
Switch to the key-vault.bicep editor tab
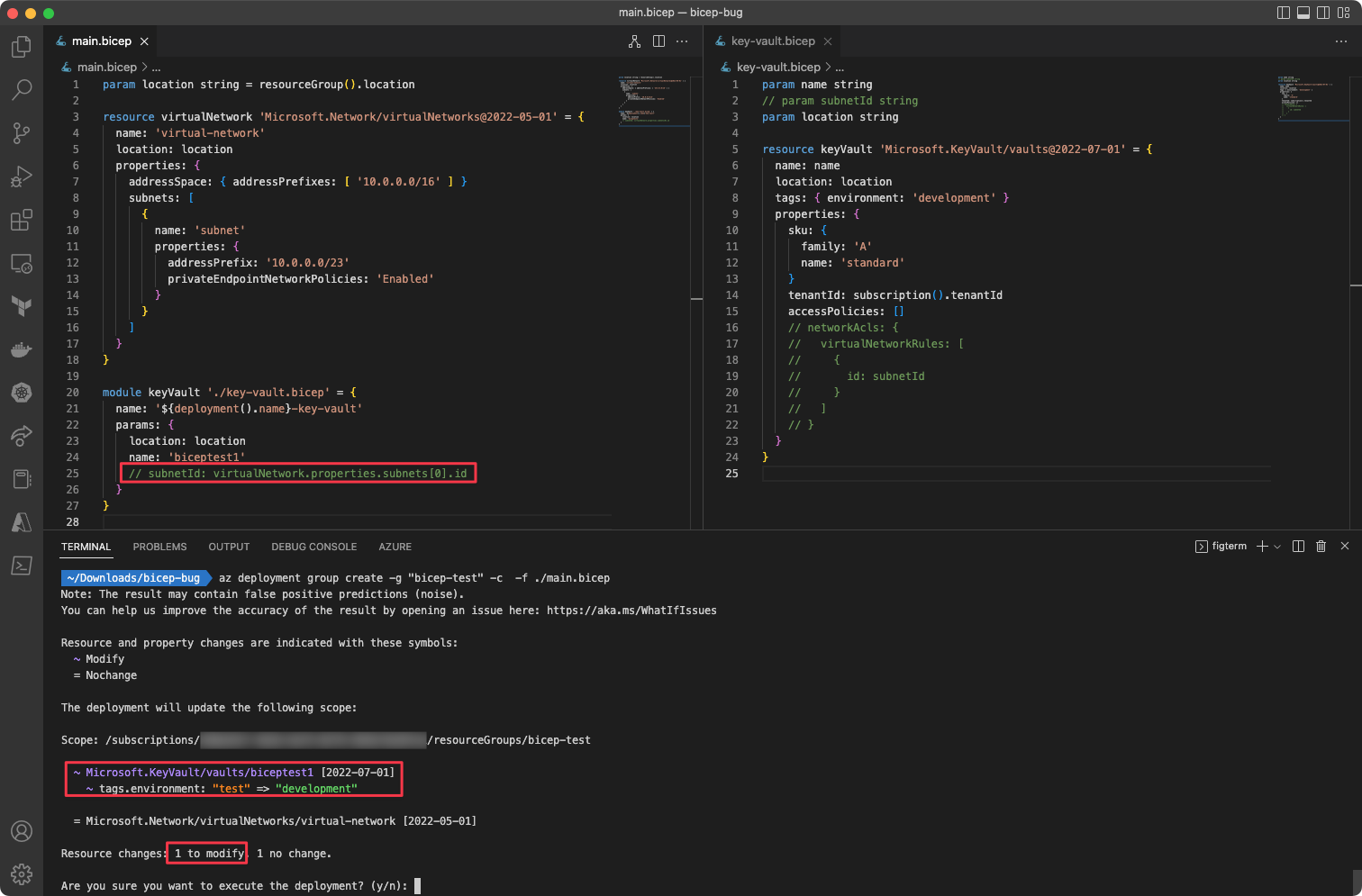[x=773, y=41]
